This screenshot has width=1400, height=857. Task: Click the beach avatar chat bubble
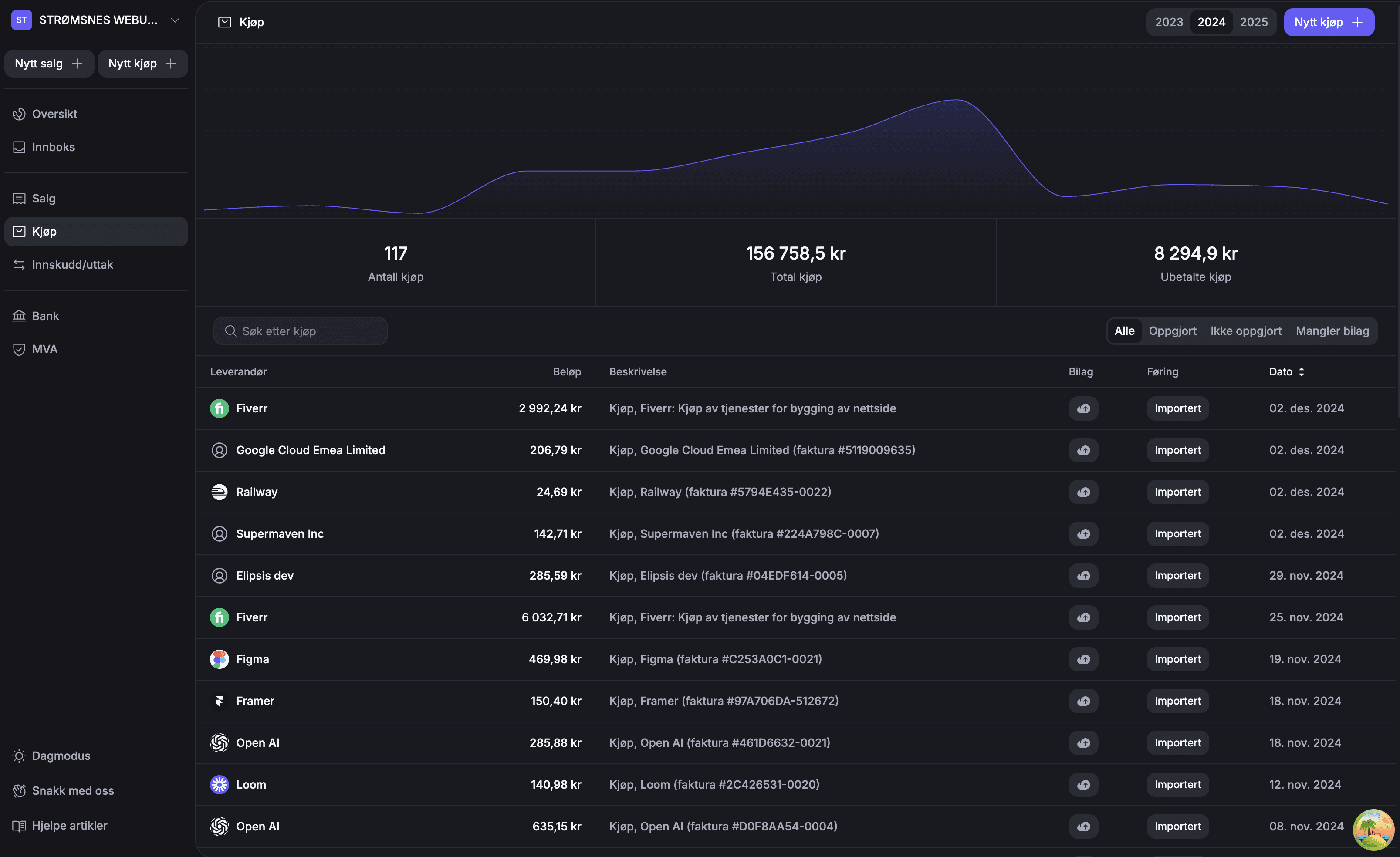1373,829
